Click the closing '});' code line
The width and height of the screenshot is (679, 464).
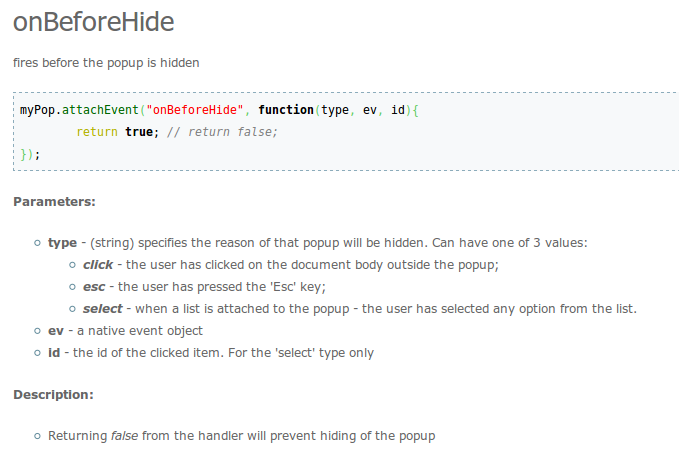tap(30, 154)
